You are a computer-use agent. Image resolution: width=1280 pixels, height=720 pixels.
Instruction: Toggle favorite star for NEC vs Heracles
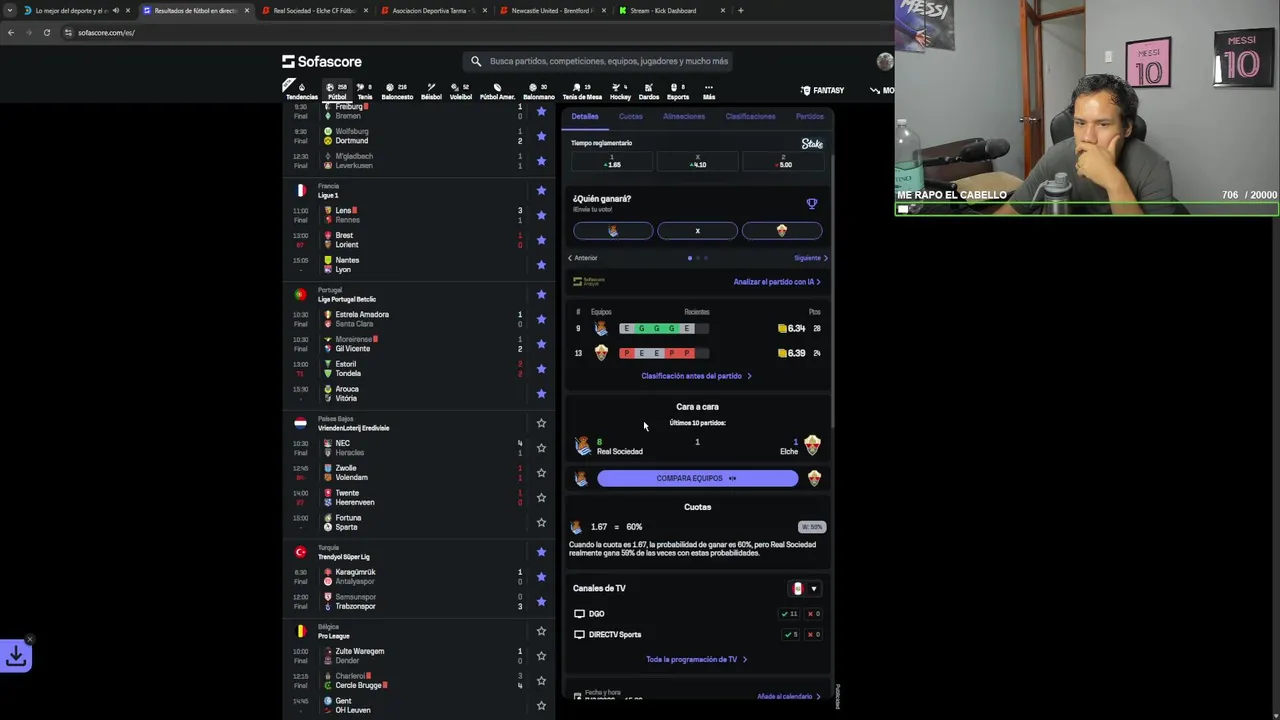click(541, 448)
